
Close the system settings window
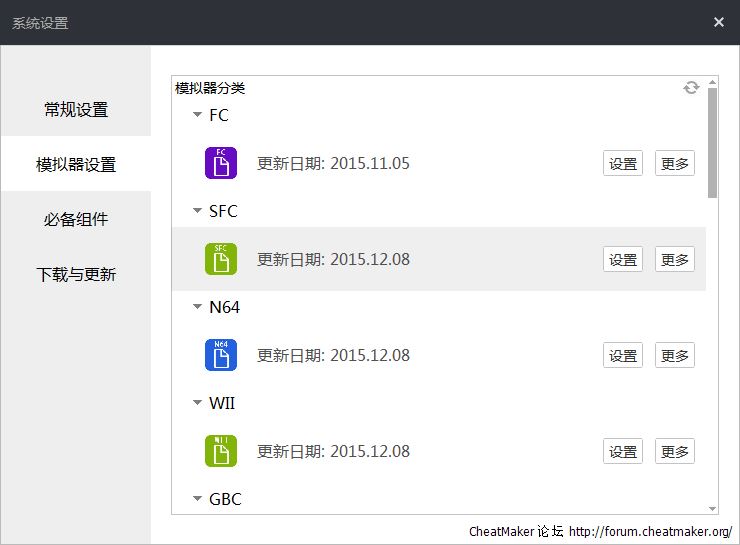click(718, 22)
